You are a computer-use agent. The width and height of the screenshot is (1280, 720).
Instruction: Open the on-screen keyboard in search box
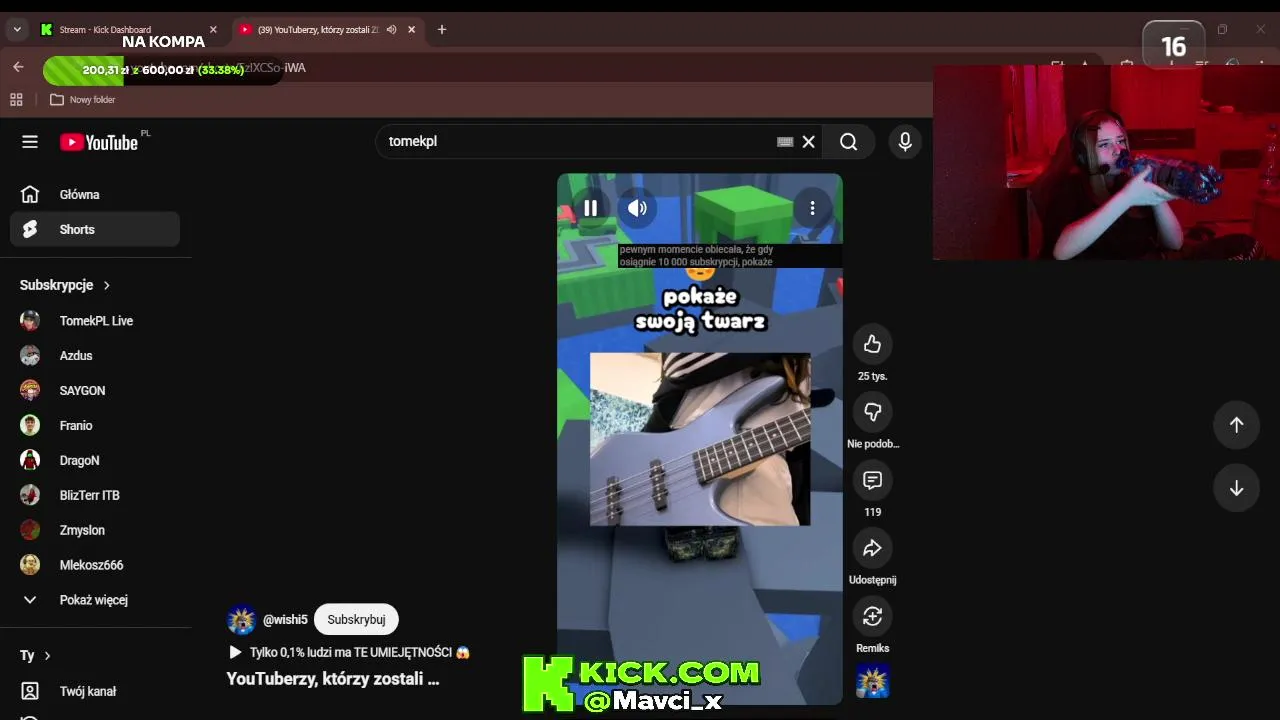pos(785,142)
